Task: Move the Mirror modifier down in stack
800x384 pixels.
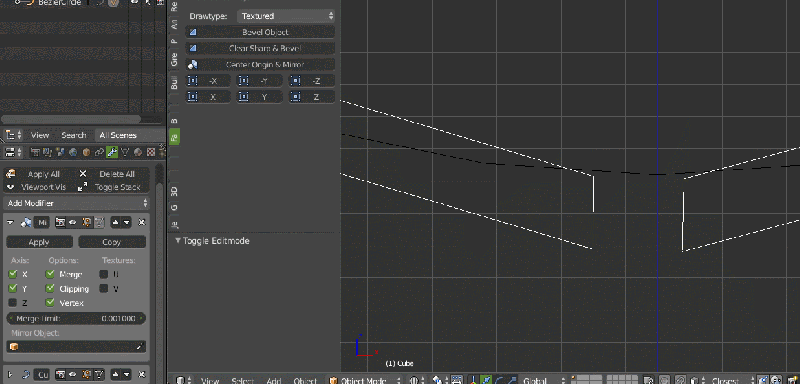Action: point(127,222)
